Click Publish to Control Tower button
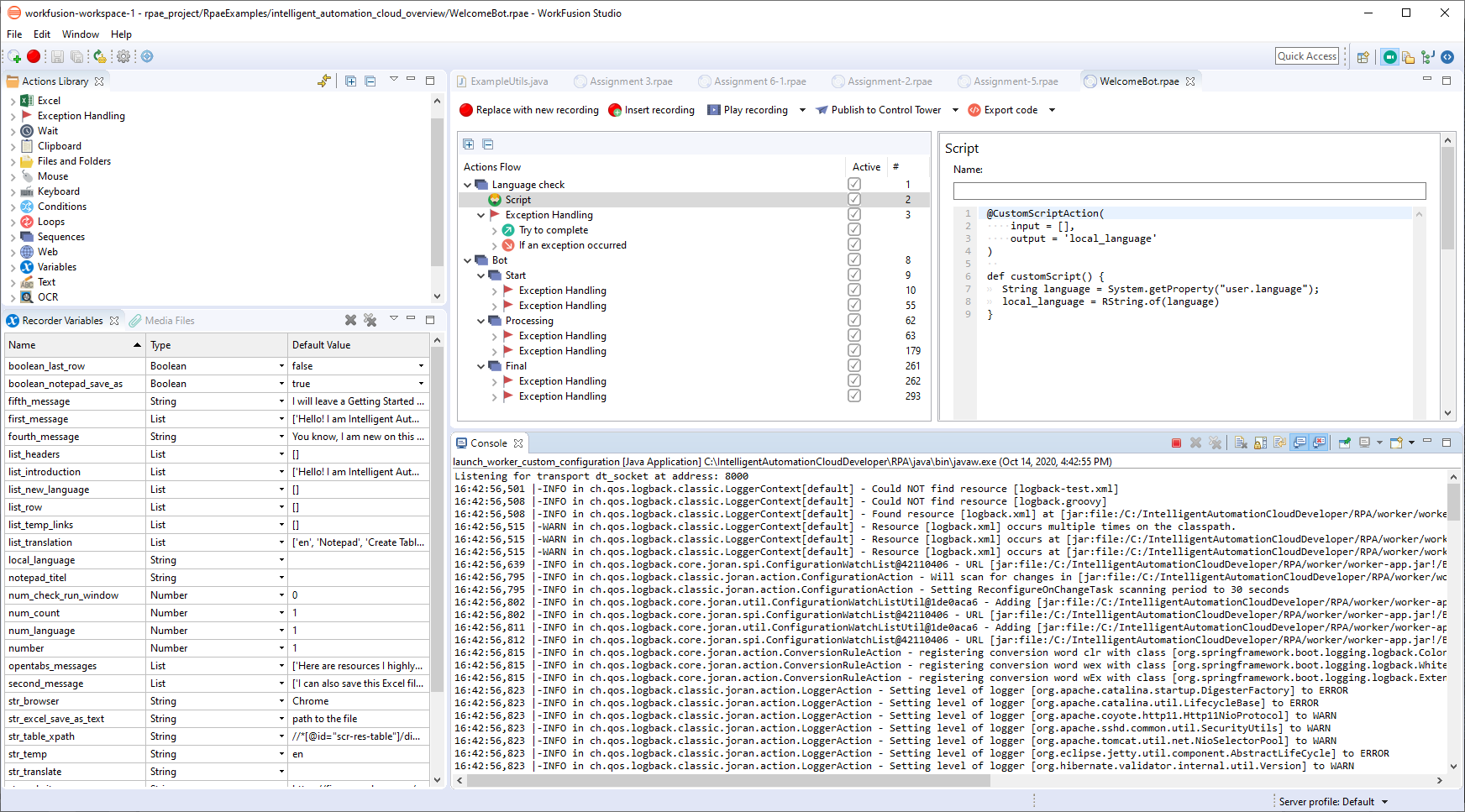 879,110
